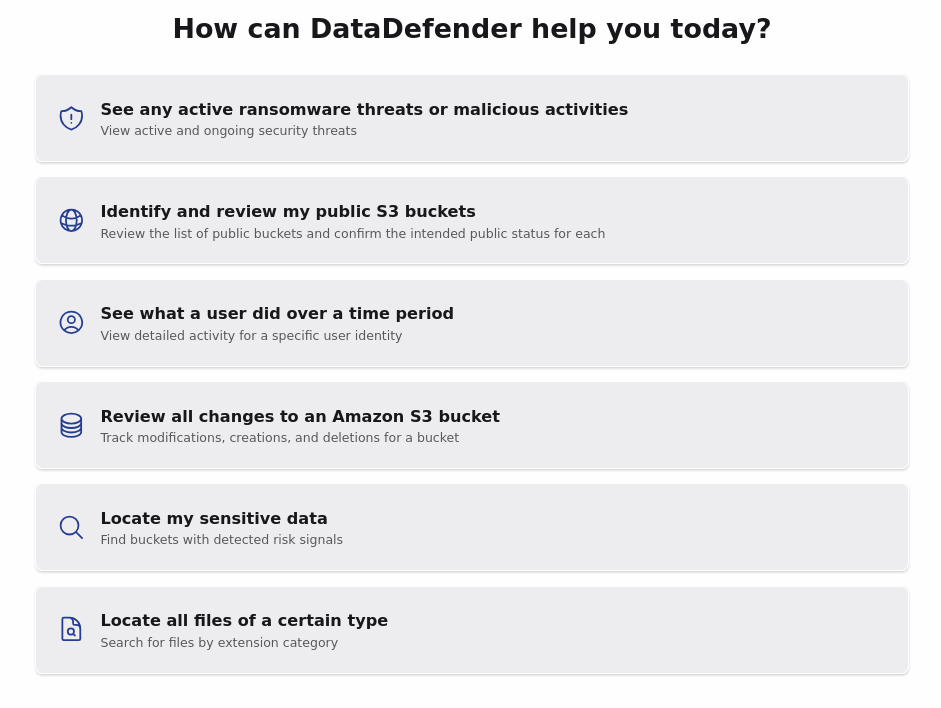Click the database stack icon for bucket changes

coord(71,425)
